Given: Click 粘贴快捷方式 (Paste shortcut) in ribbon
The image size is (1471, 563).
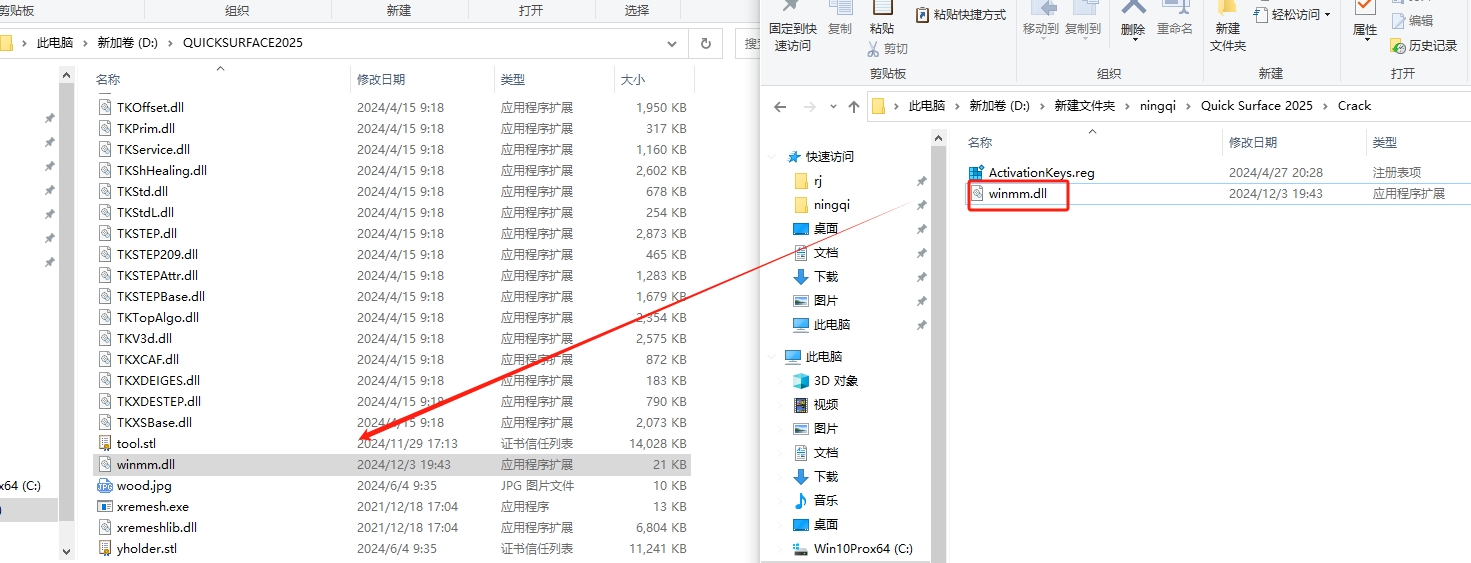Looking at the screenshot, I should point(960,15).
